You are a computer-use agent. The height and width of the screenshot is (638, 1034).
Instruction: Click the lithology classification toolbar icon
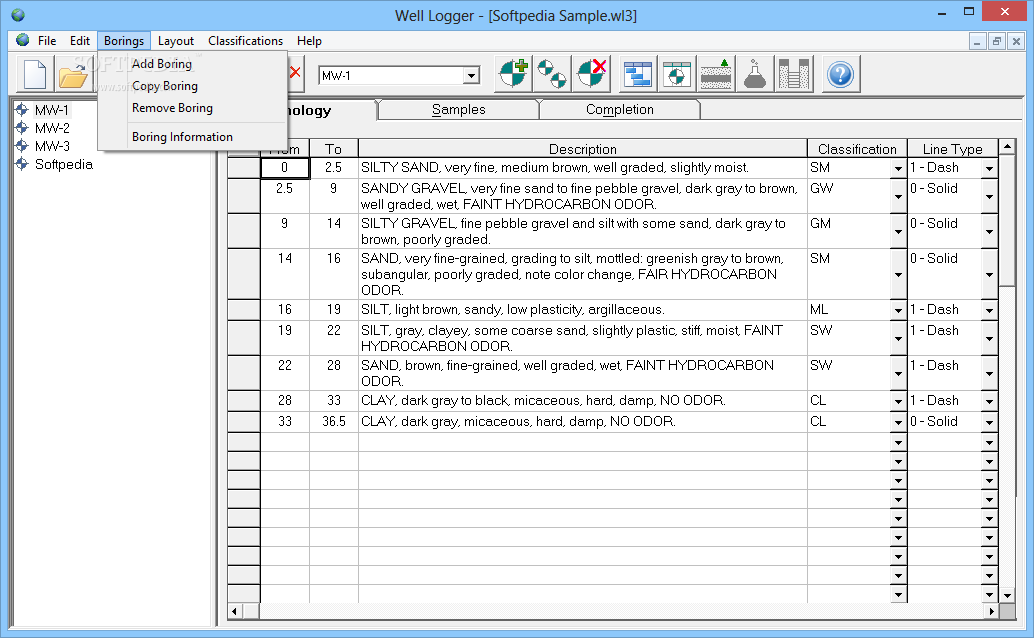pyautogui.click(x=715, y=74)
